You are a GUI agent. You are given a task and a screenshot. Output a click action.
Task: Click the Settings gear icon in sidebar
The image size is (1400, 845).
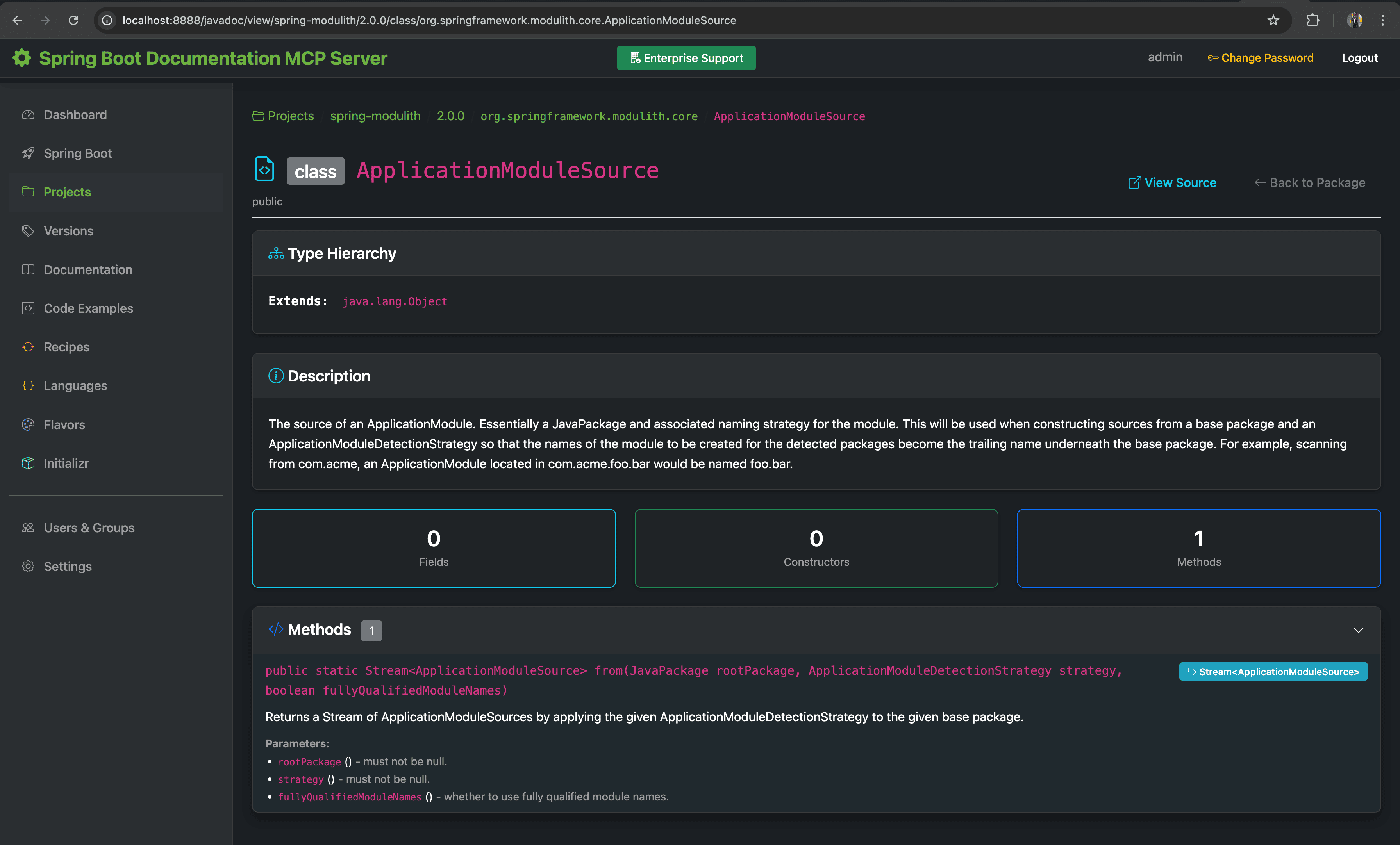28,567
